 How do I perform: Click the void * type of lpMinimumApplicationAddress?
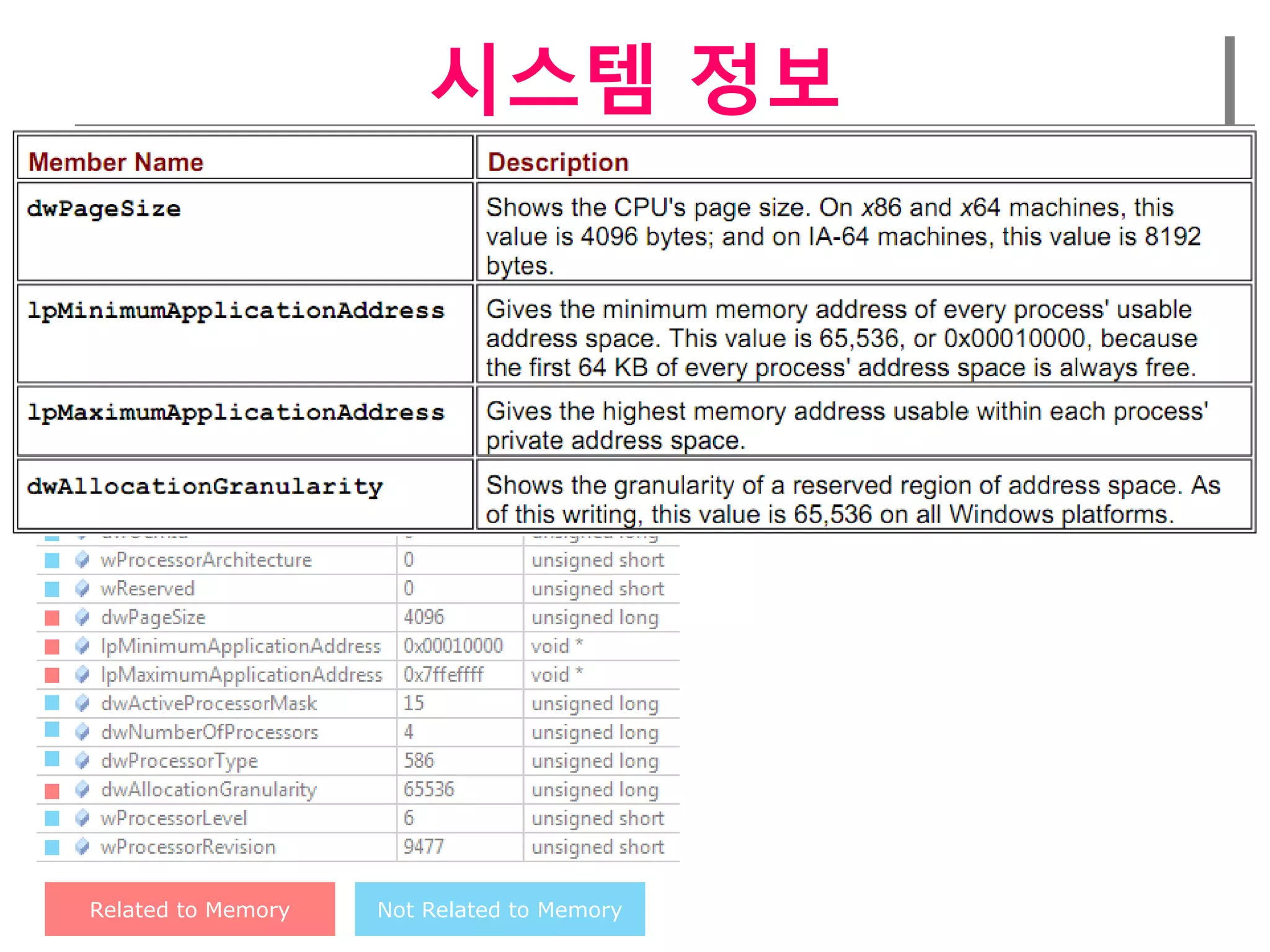(557, 646)
